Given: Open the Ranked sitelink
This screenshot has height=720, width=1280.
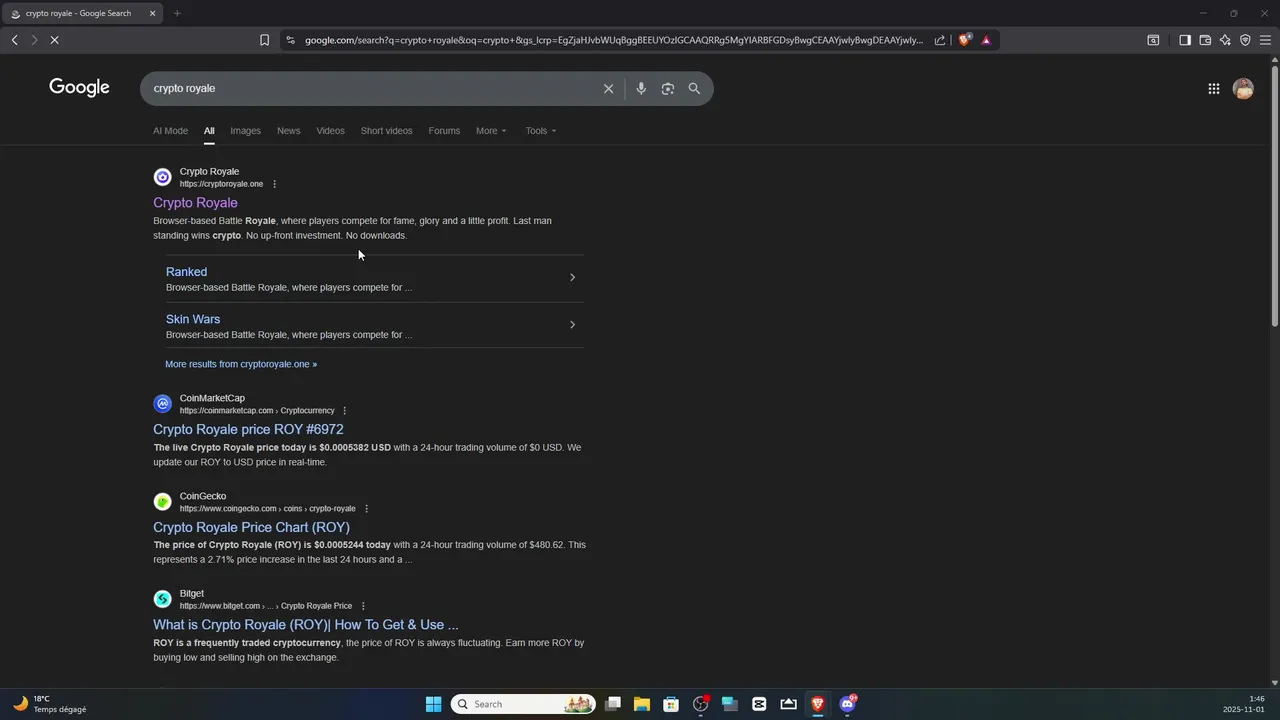Looking at the screenshot, I should pyautogui.click(x=186, y=272).
